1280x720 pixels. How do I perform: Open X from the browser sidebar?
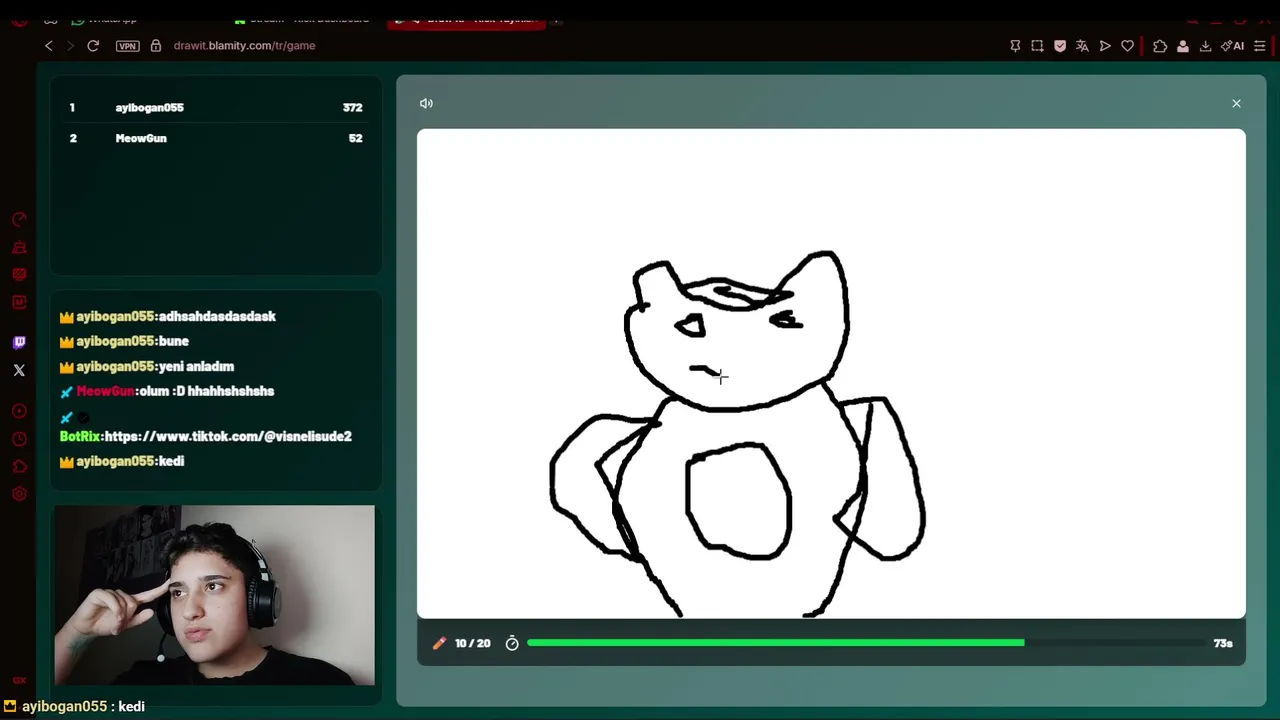pyautogui.click(x=19, y=370)
